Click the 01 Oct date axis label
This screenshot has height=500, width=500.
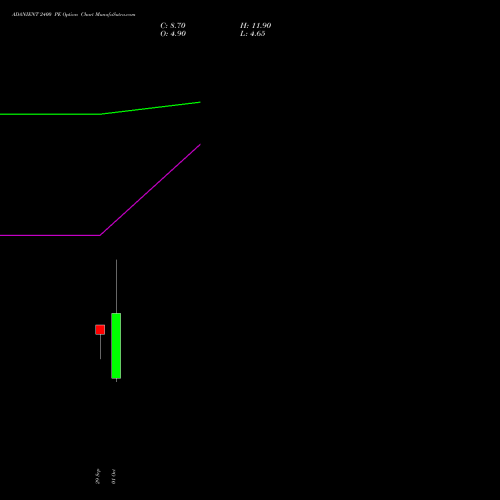coord(114,476)
